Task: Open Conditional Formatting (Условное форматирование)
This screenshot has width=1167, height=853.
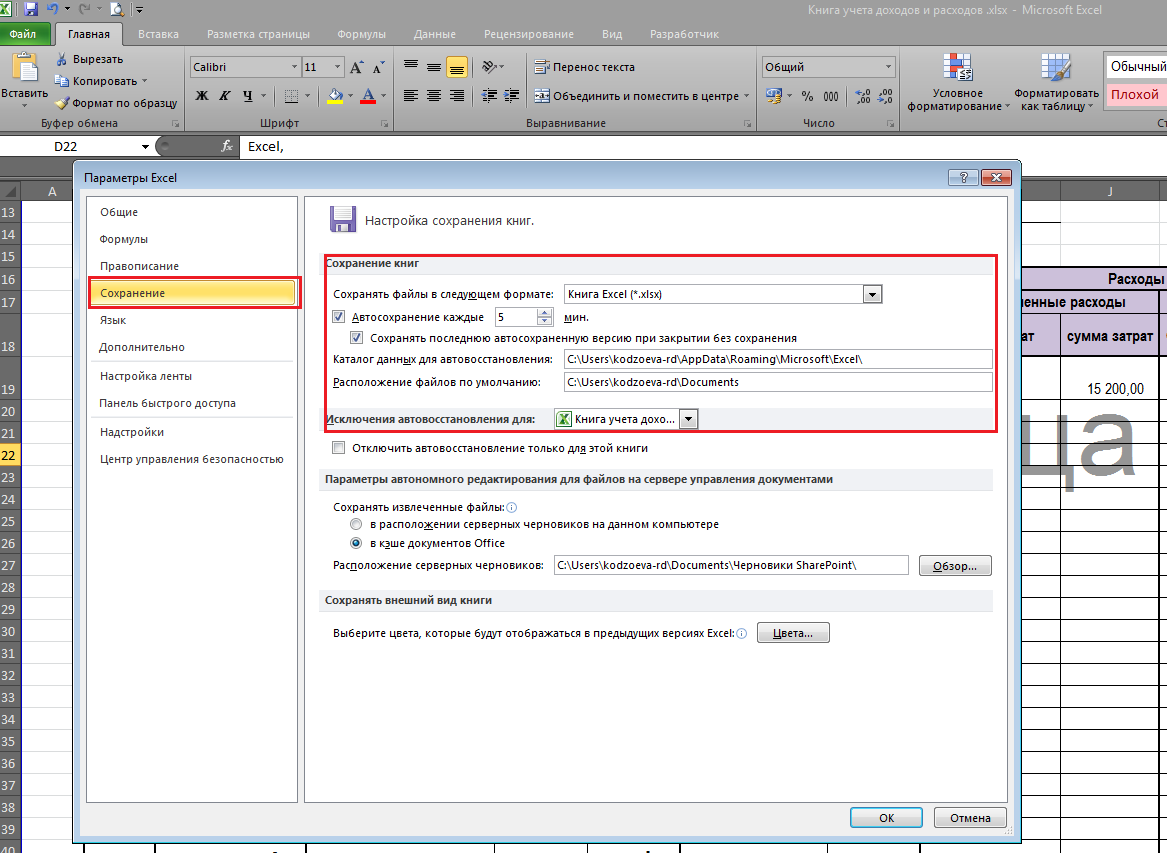Action: 958,82
